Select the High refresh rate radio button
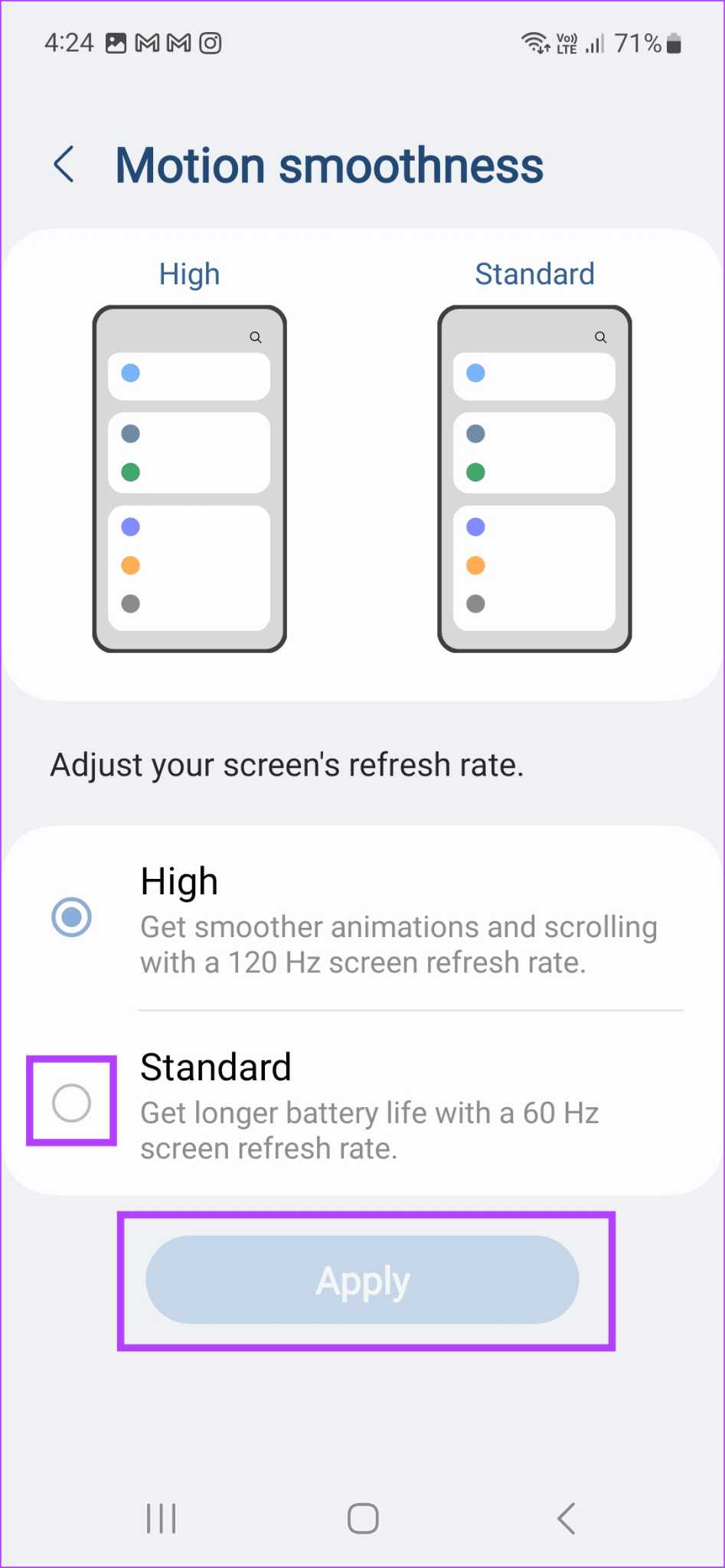The image size is (725, 1568). click(71, 916)
